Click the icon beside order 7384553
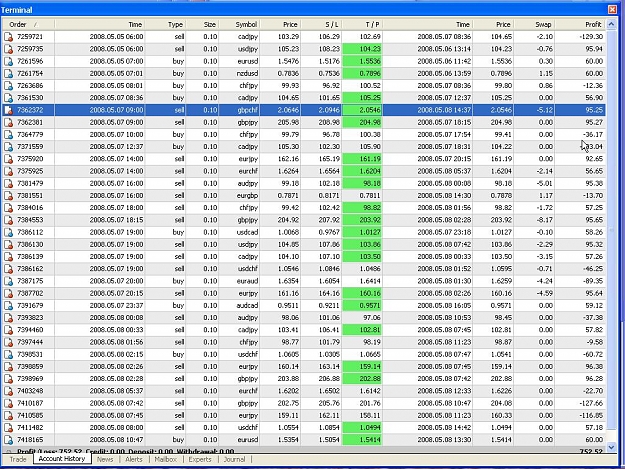Image resolution: width=625 pixels, height=469 pixels. click(9, 220)
